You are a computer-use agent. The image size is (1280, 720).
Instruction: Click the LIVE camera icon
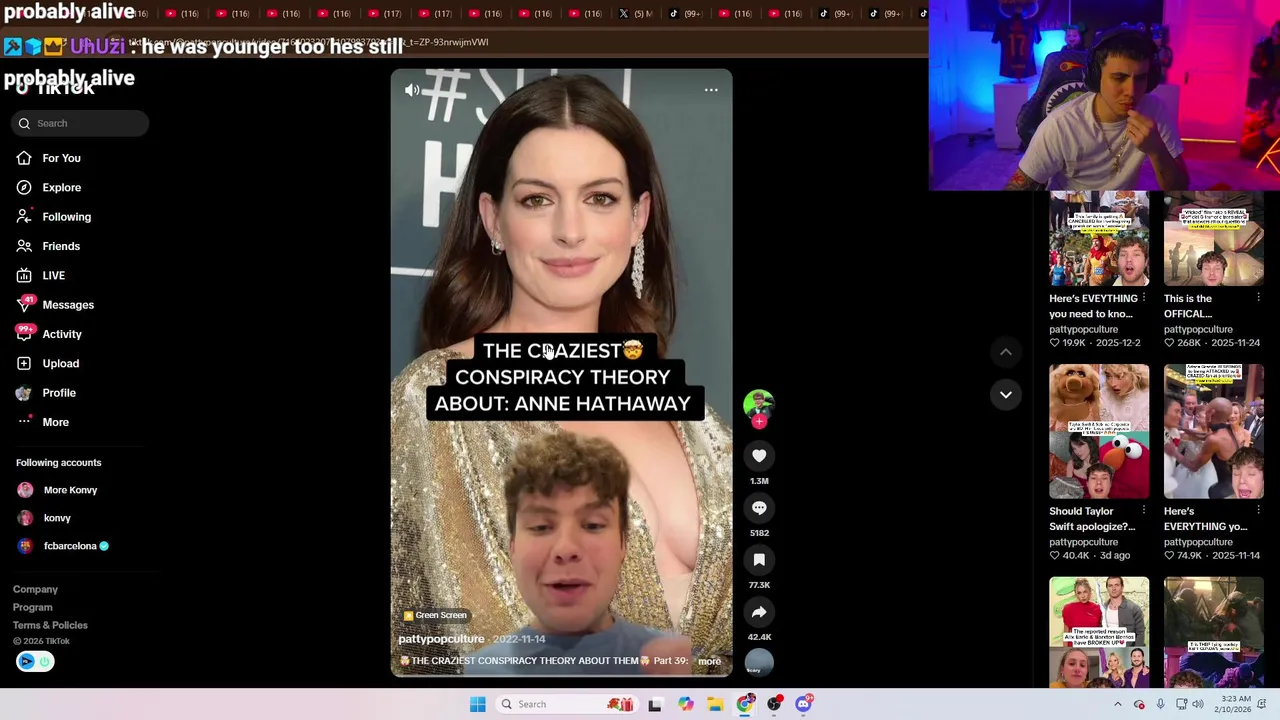point(24,275)
